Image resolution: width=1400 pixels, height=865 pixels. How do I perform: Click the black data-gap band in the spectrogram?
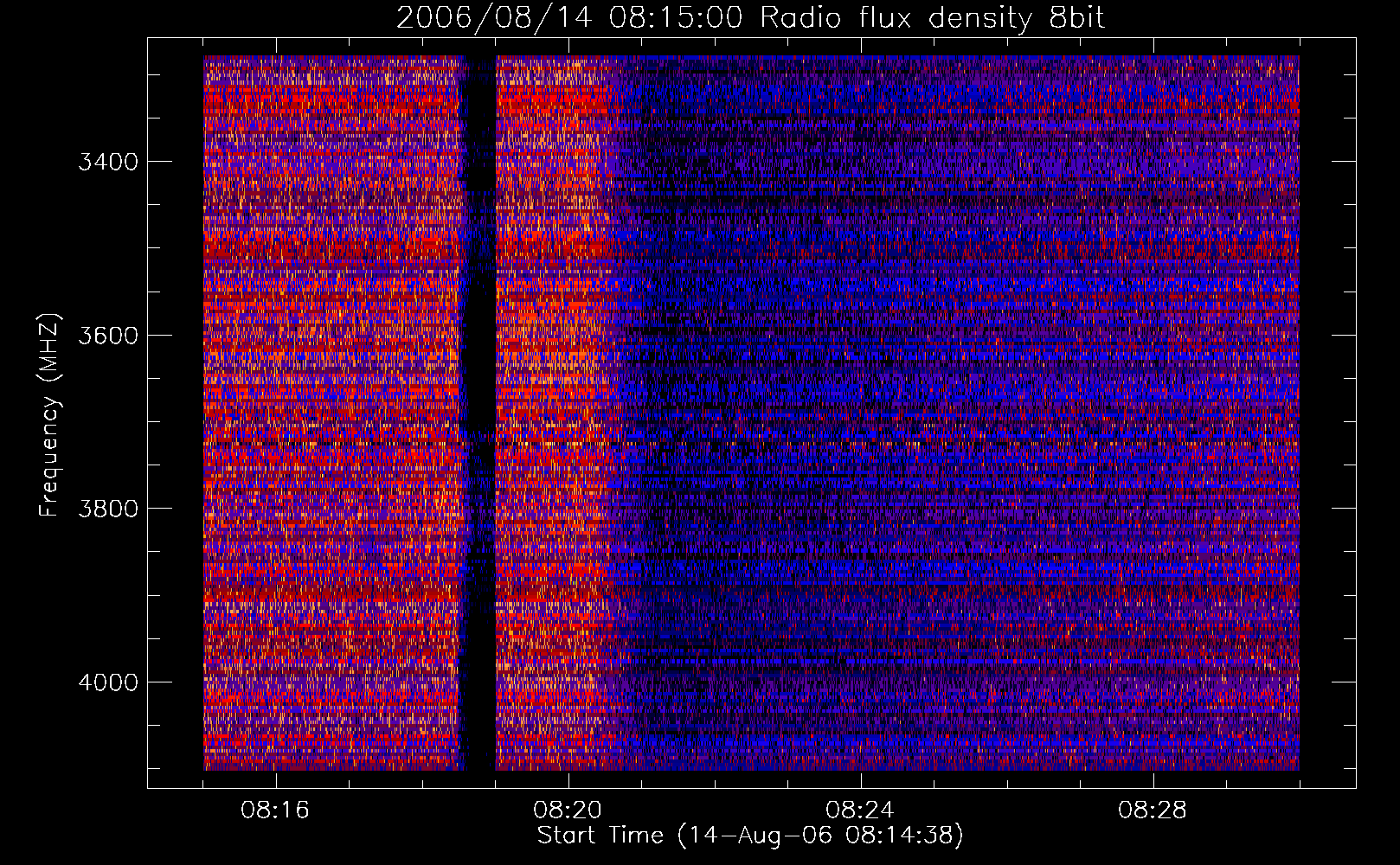pyautogui.click(x=480, y=413)
